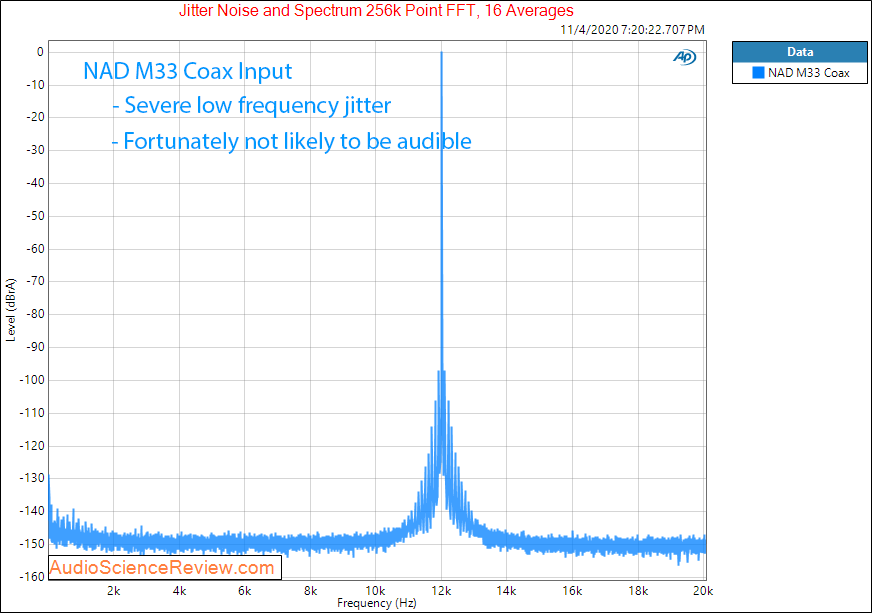Click the Severe low frequency jitter annotation
The image size is (872, 613).
252,105
